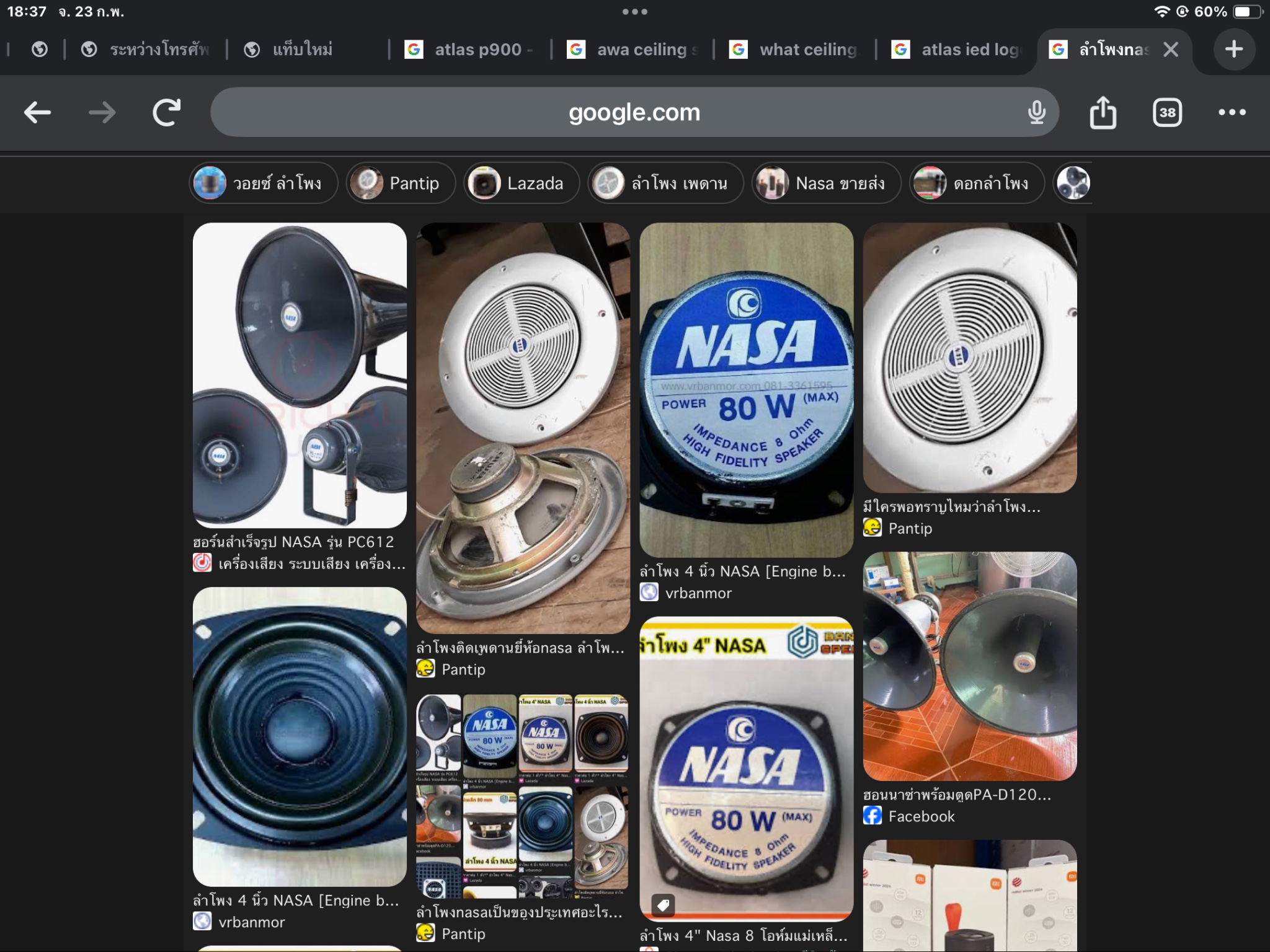Open the tab switcher showing 38 tabs
Screen dimensions: 1270x952
click(x=1167, y=112)
